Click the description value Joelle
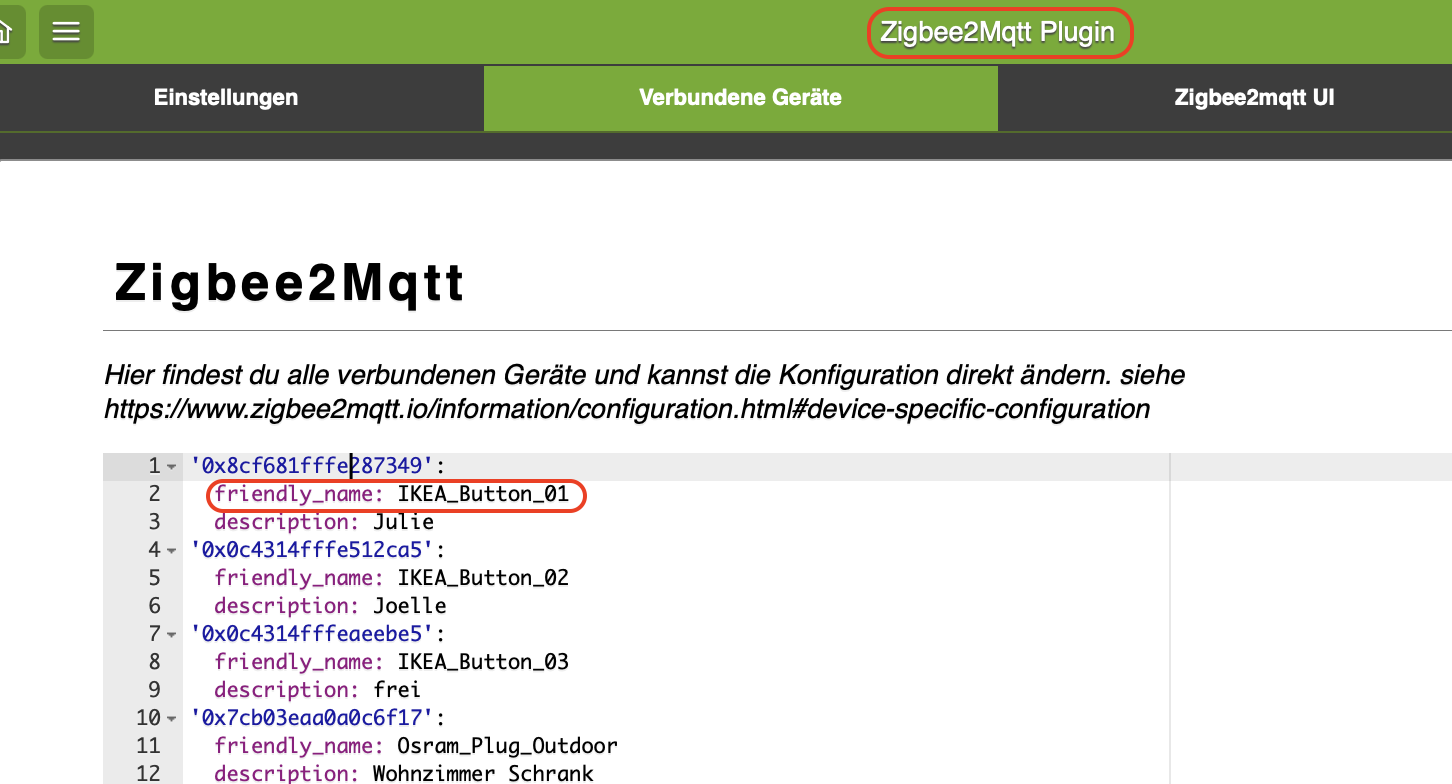The image size is (1452, 784). click(x=409, y=606)
